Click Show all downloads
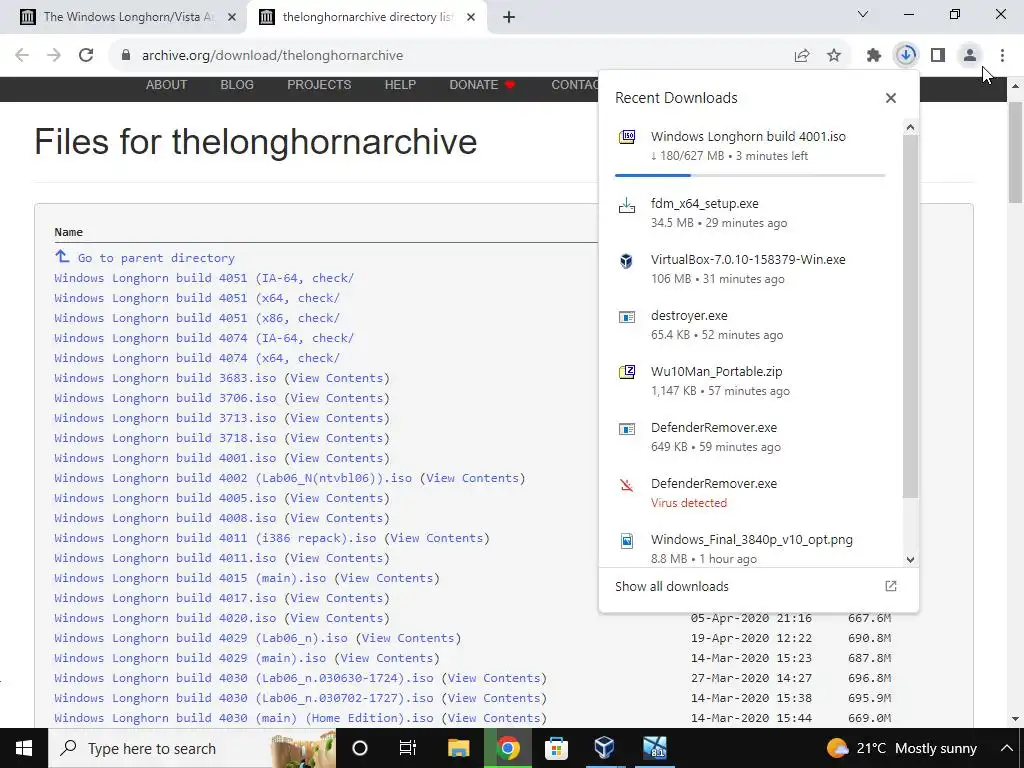 click(x=672, y=586)
